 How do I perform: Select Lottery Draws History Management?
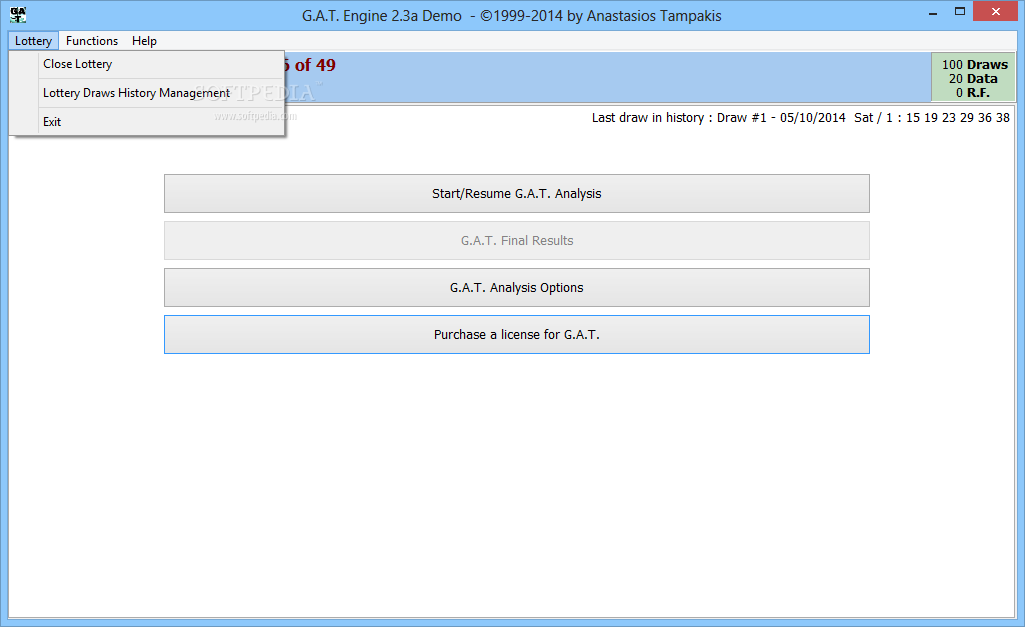coord(148,93)
